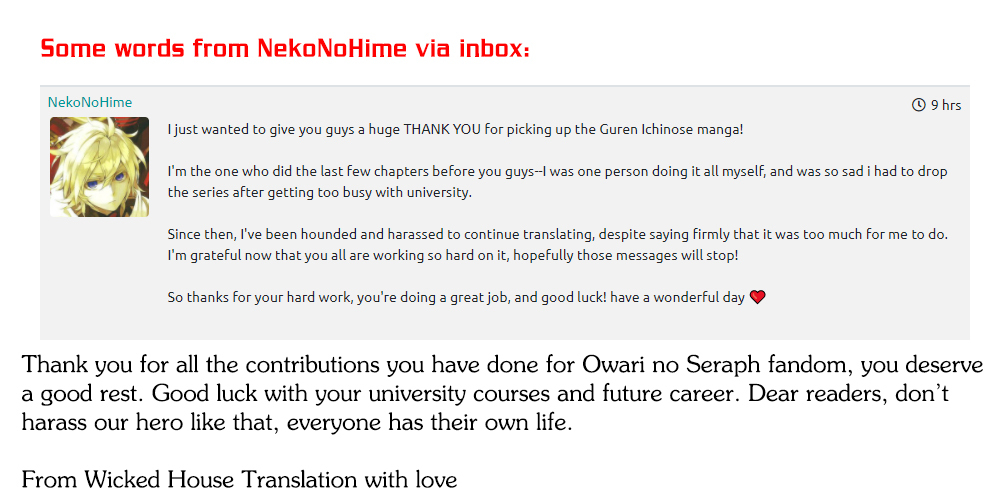Image resolution: width=1000 pixels, height=500 pixels.
Task: Click the red heading about inbox words
Action: click(285, 48)
